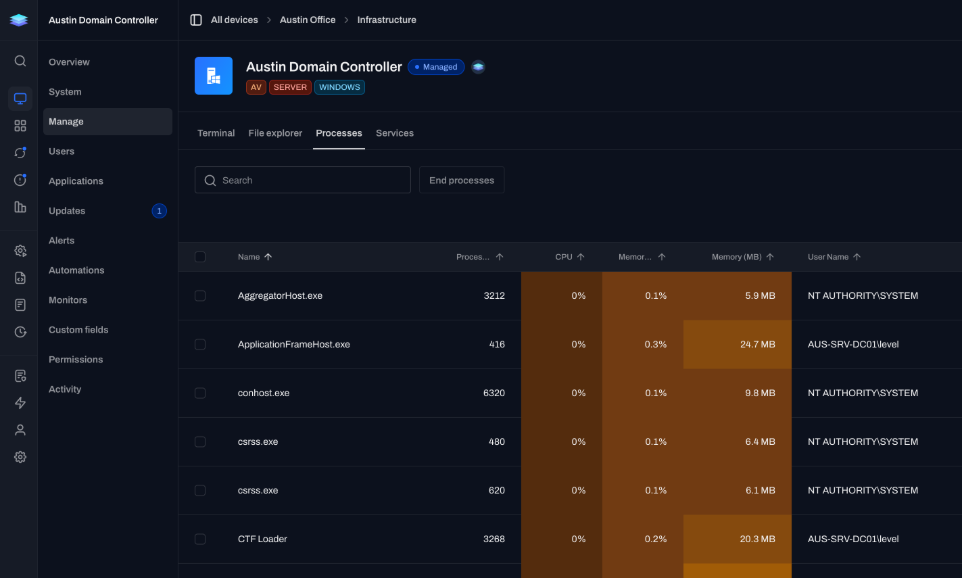The image size is (962, 578).
Task: Check the CTF Loader row checkbox
Action: [x=200, y=539]
